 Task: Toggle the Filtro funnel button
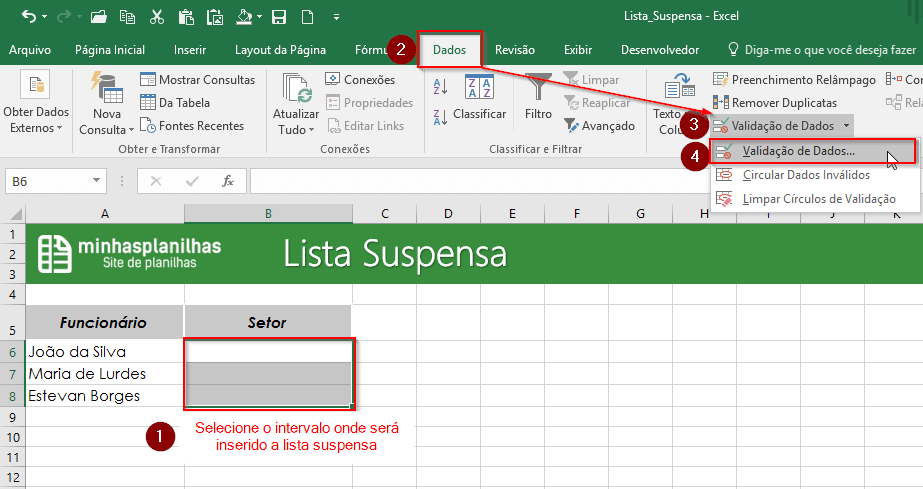click(x=538, y=97)
